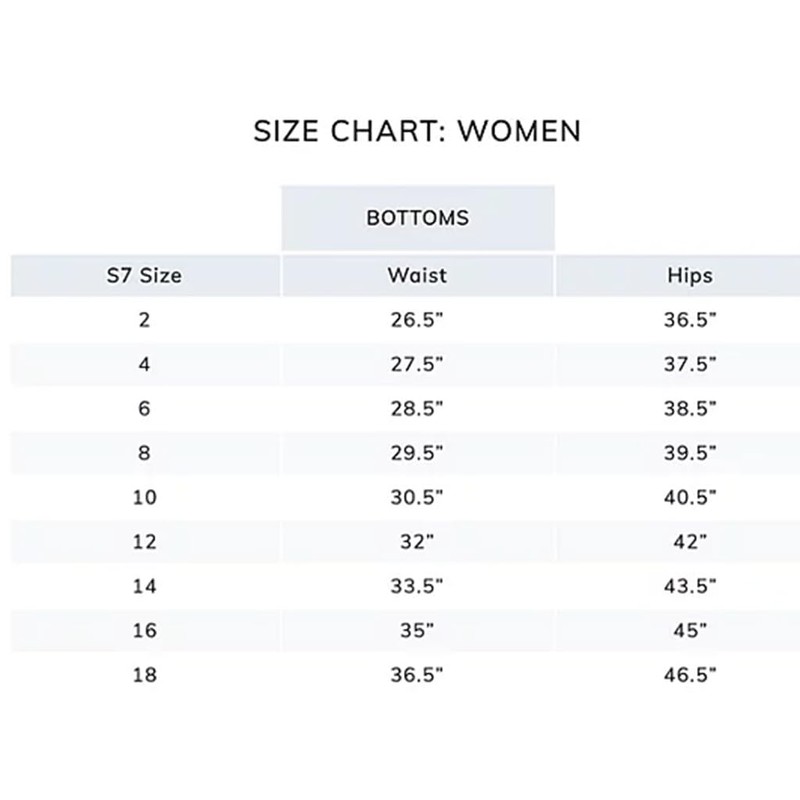Select the 35" waist value
The image size is (800, 800).
pos(418,630)
